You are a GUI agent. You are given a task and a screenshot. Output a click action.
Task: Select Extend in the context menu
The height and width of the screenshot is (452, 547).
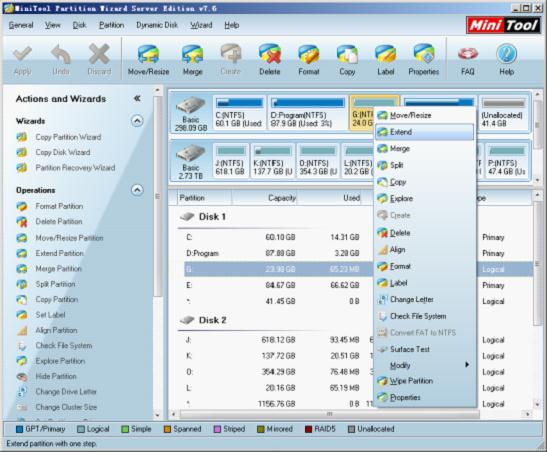(x=425, y=132)
